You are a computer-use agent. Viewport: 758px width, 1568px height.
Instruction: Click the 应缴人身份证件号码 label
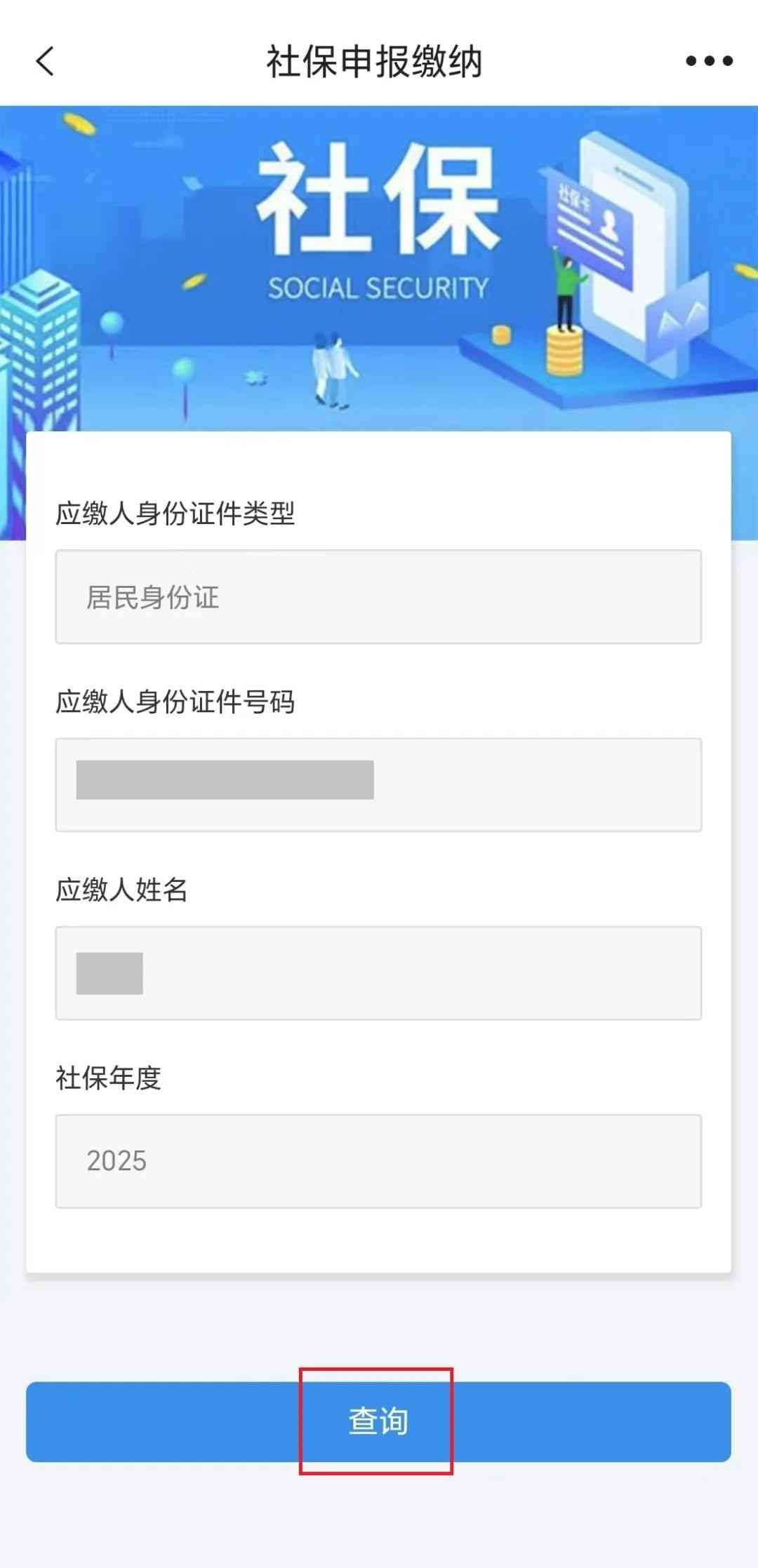click(x=175, y=702)
